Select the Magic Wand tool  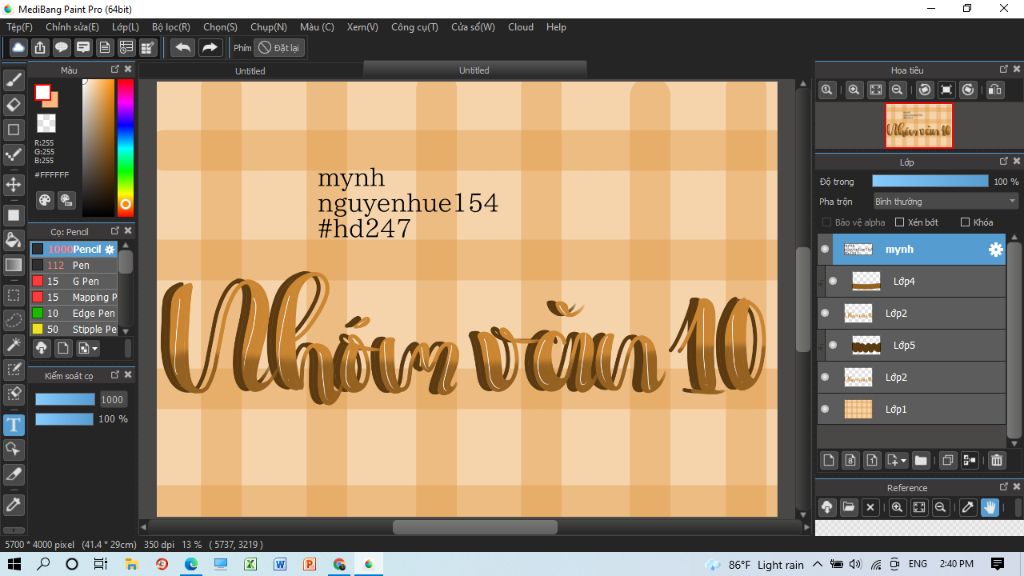(14, 345)
